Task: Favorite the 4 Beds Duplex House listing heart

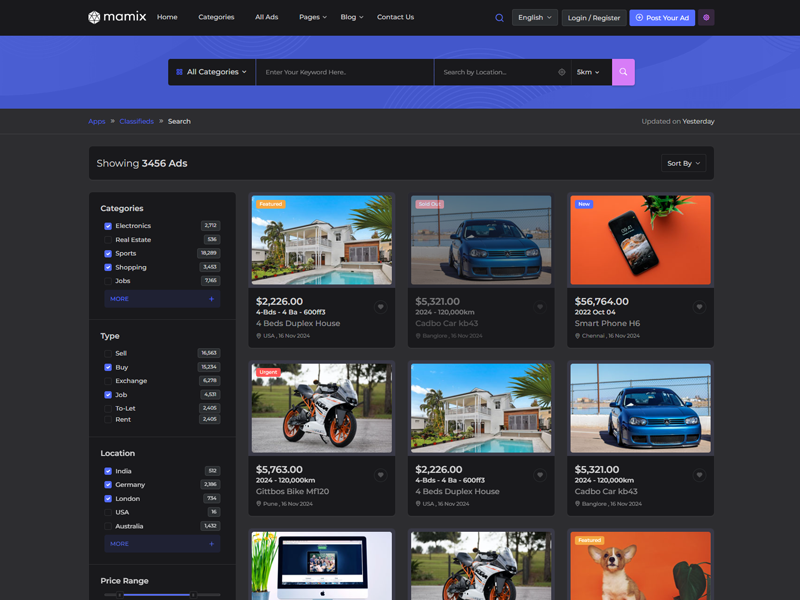Action: [x=380, y=307]
